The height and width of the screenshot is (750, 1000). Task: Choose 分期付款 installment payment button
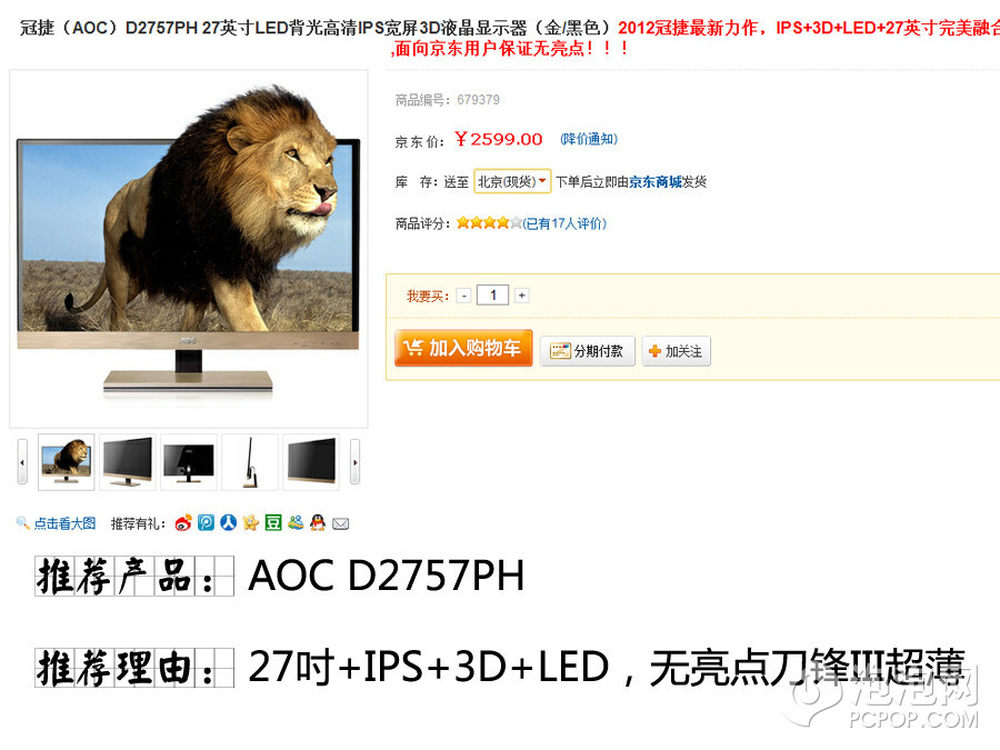coord(587,351)
